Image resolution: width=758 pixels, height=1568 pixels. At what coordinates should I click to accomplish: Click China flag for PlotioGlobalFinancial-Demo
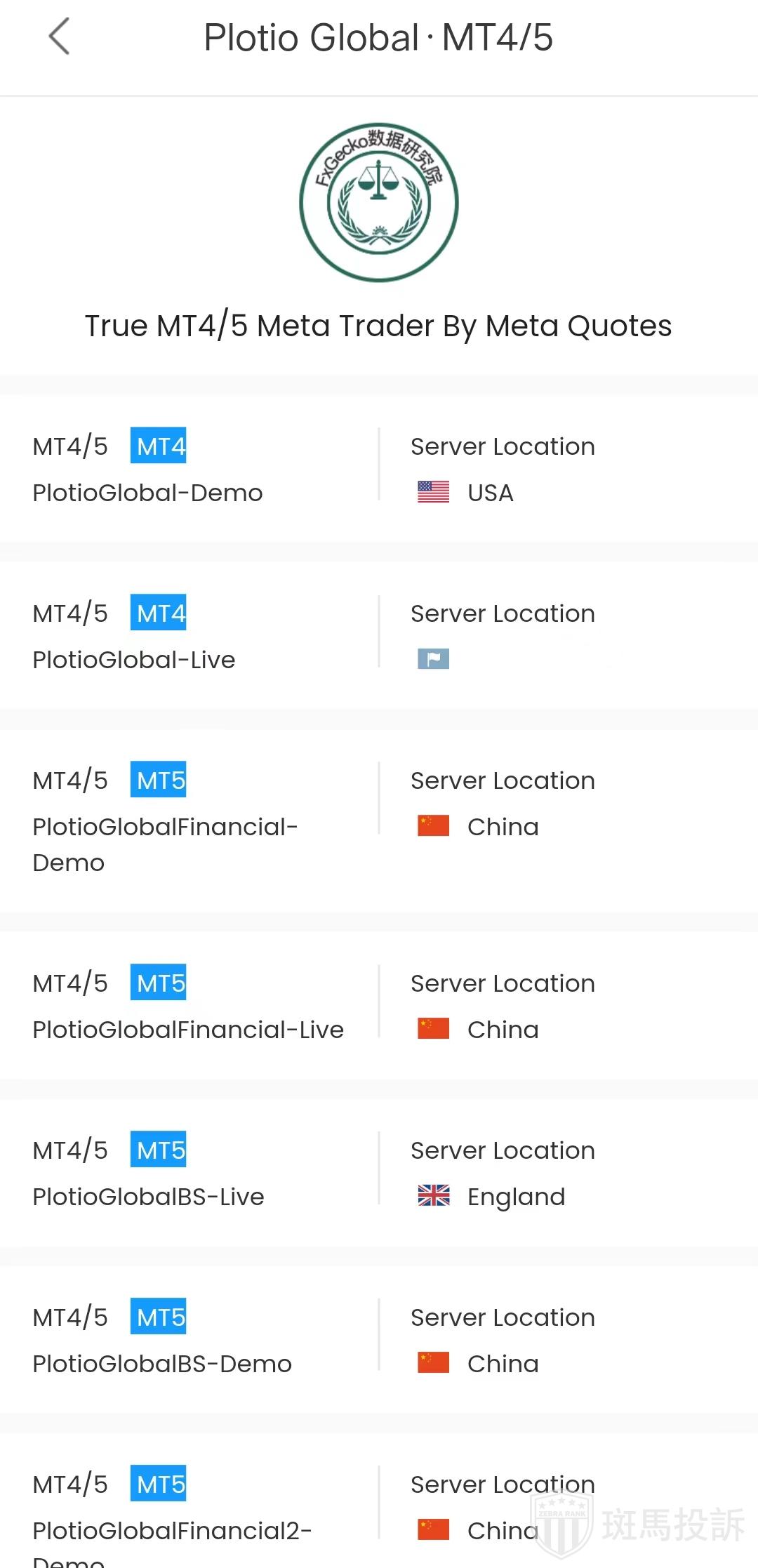[433, 826]
